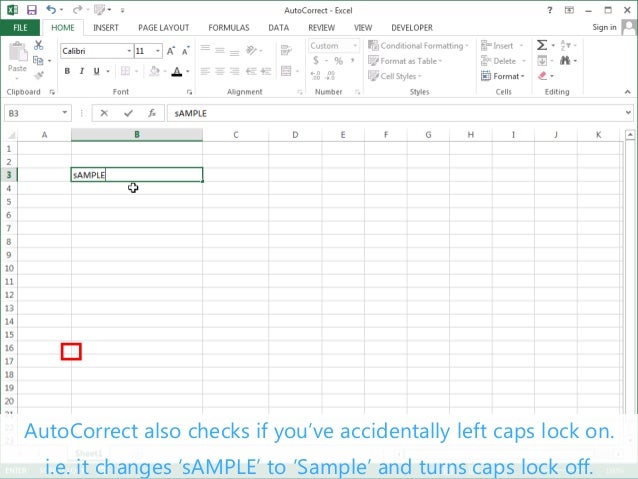Click the Cancel X in formula bar

pyautogui.click(x=104, y=113)
